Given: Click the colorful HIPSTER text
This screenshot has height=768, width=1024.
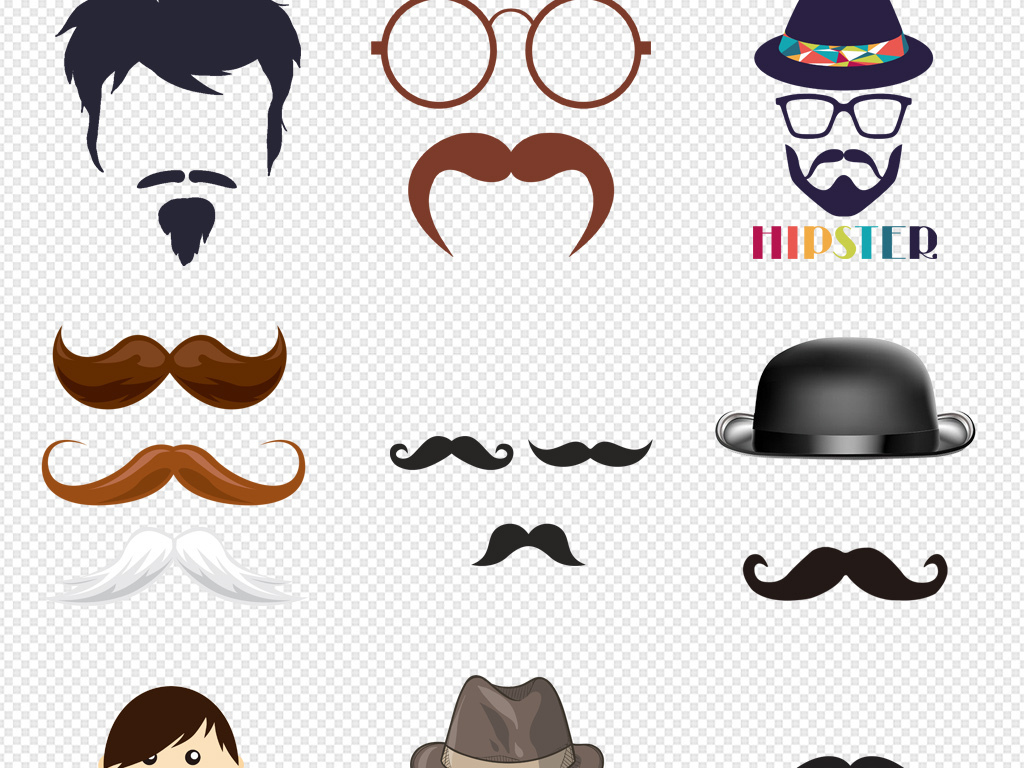Looking at the screenshot, I should click(x=844, y=242).
